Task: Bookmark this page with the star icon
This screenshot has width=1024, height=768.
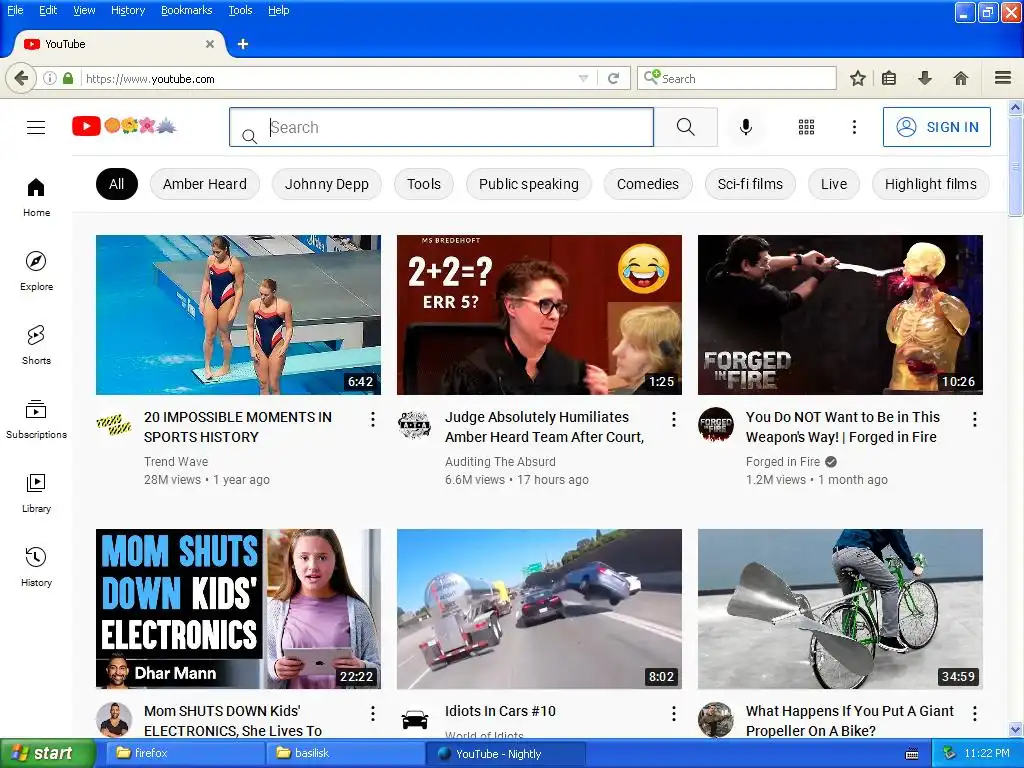Action: tap(857, 78)
